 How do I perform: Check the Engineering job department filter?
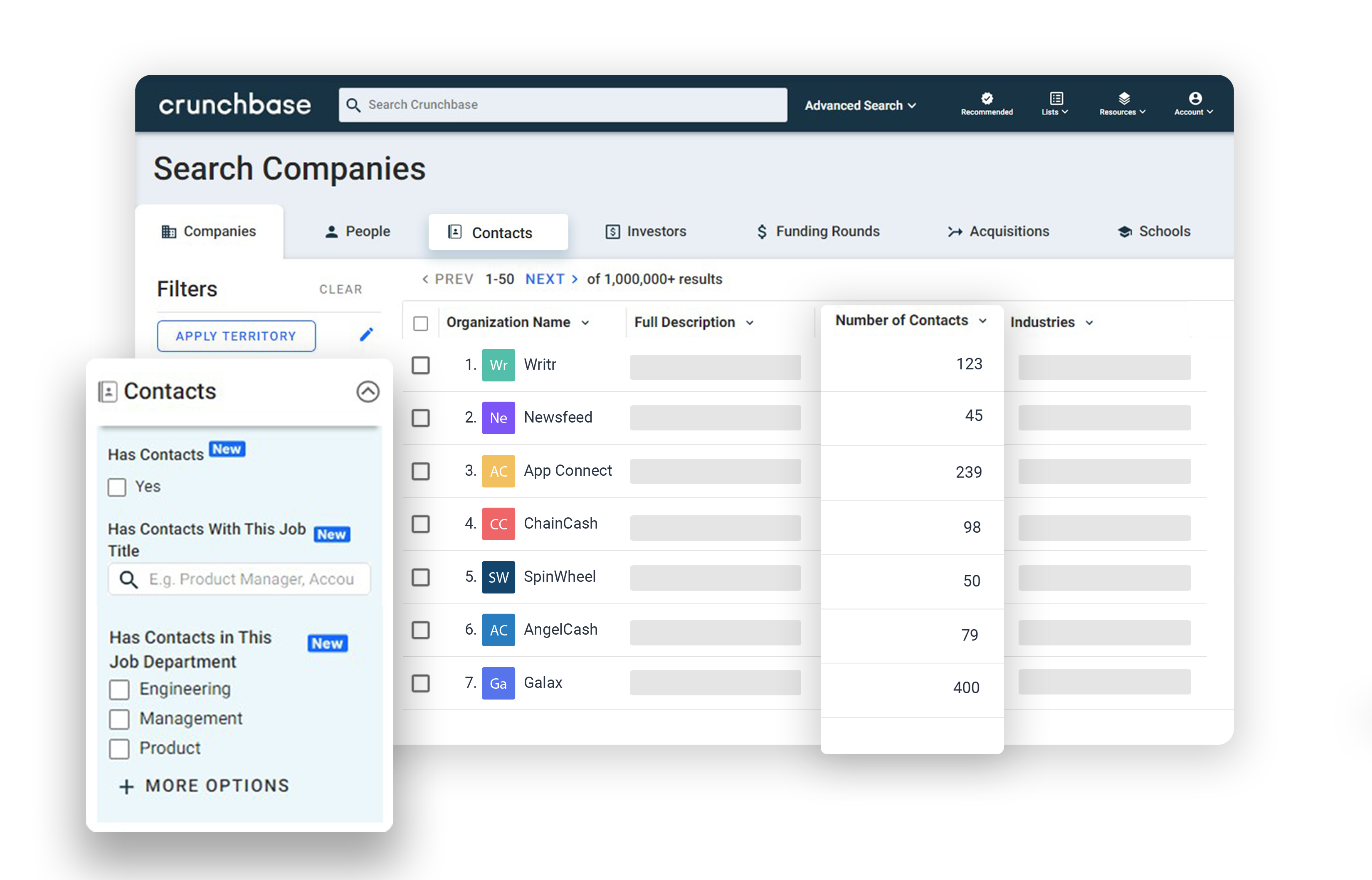[119, 689]
